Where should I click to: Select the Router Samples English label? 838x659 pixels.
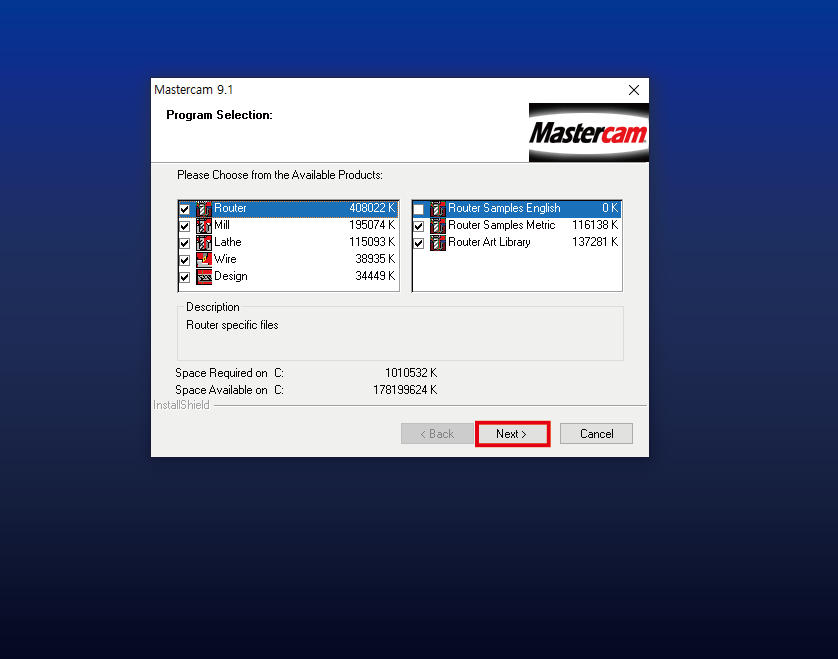click(504, 208)
